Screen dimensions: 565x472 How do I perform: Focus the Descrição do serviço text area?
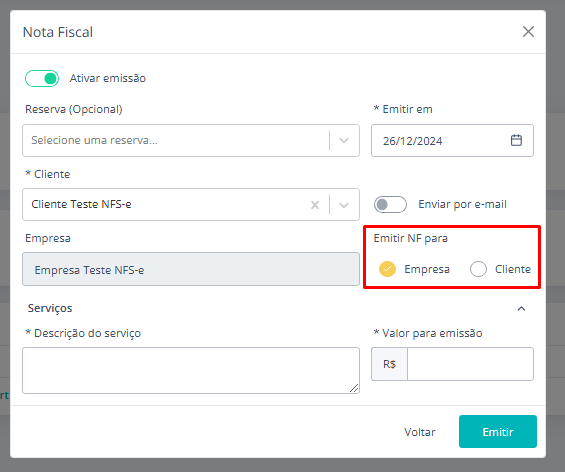(191, 370)
